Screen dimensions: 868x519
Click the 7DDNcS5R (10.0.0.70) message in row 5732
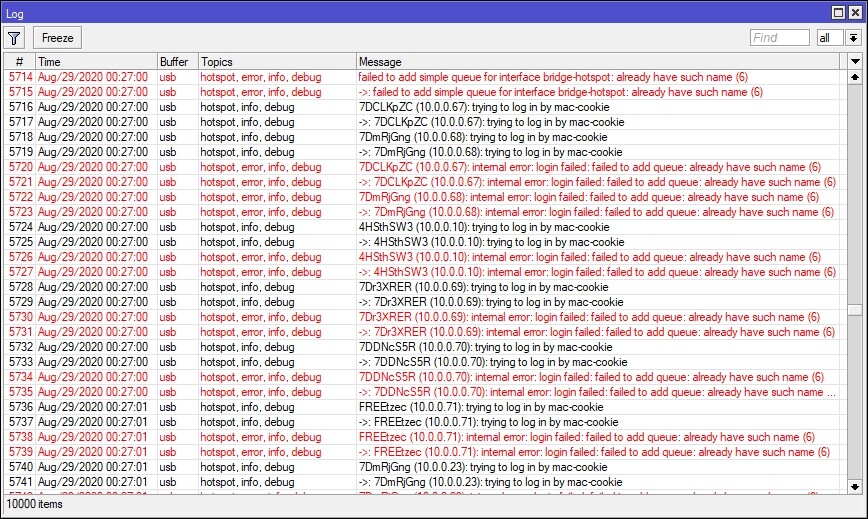point(485,347)
